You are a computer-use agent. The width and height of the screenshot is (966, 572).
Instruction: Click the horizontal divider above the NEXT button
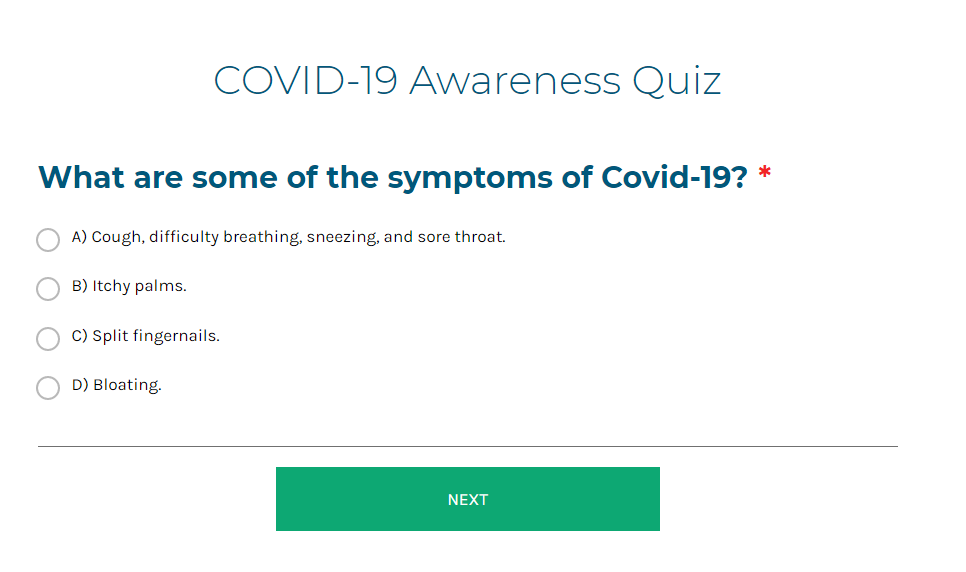(x=468, y=446)
